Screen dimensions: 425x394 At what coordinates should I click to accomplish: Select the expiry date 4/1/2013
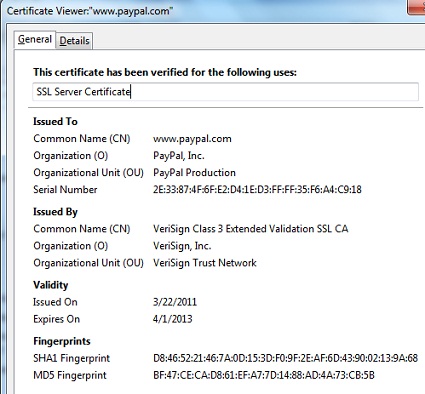[173, 319]
